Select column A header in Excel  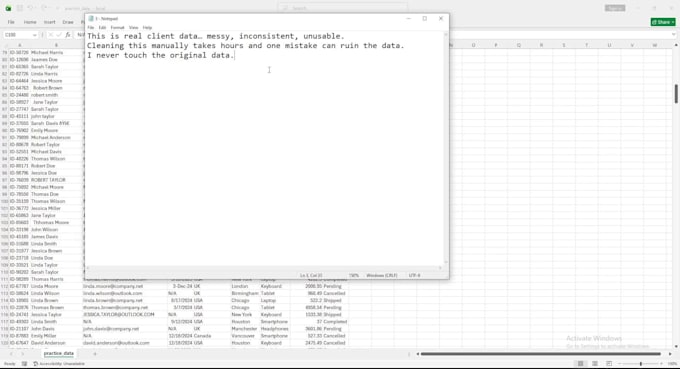tap(20, 45)
